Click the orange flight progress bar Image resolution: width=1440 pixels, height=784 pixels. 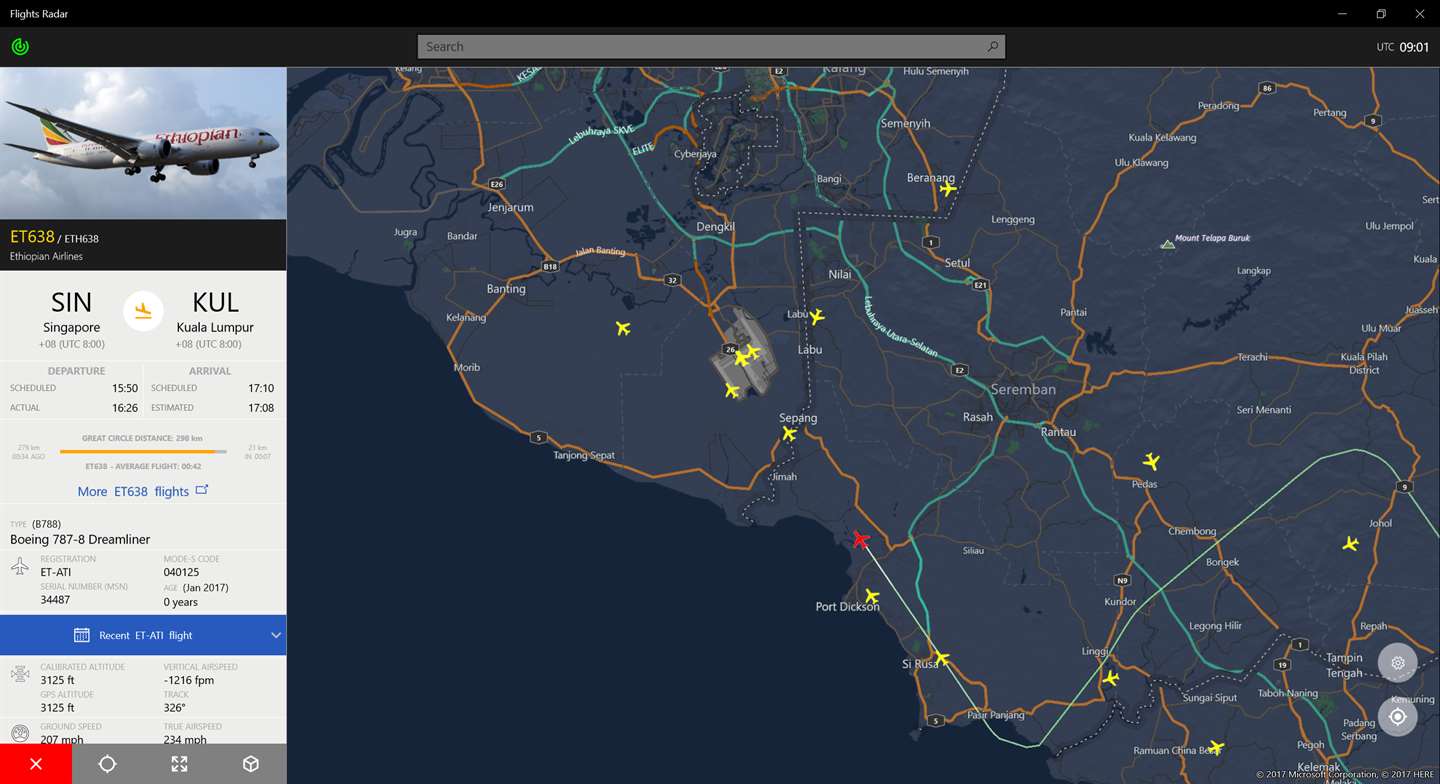(143, 452)
